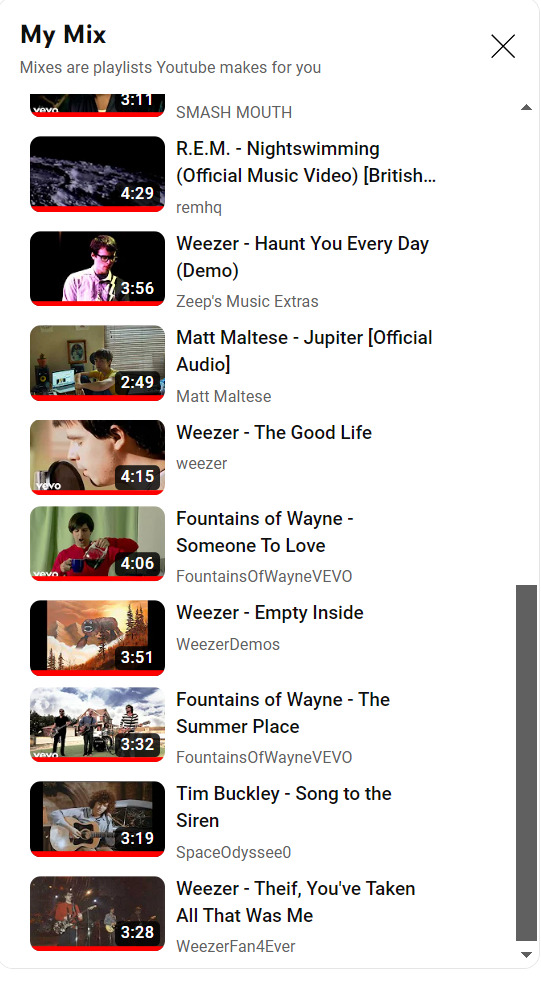Open the SpaceOdyssee0 channel name
This screenshot has width=541, height=993.
pos(234,852)
